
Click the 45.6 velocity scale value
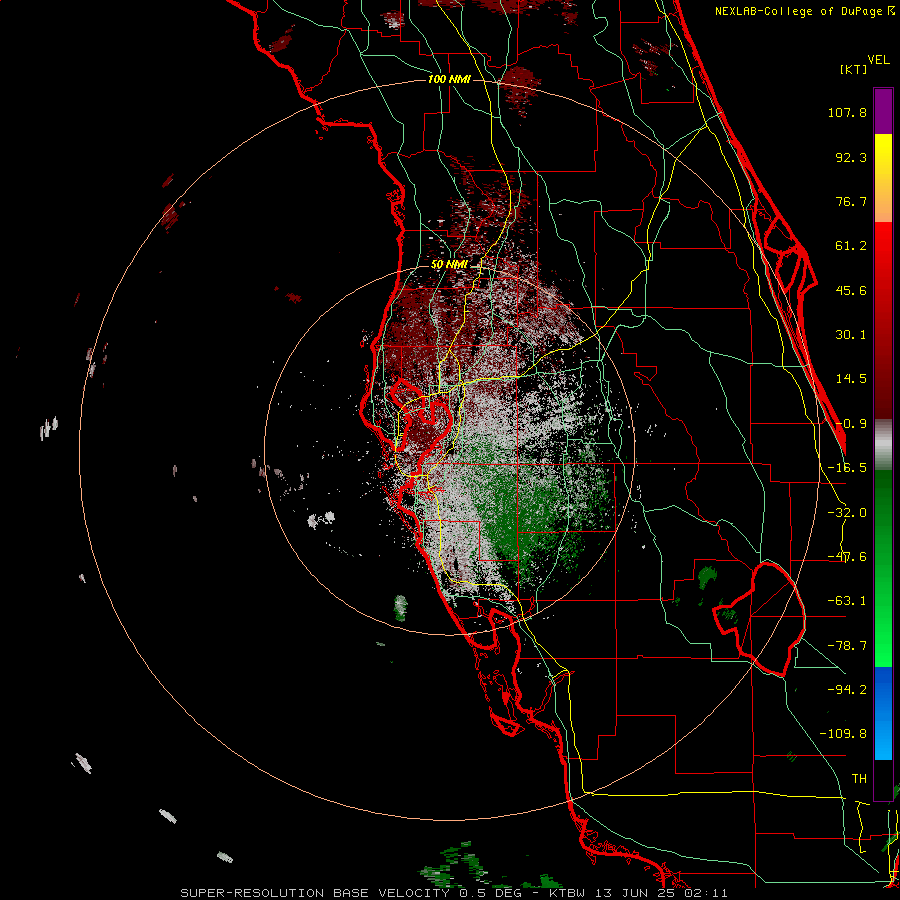click(x=851, y=290)
